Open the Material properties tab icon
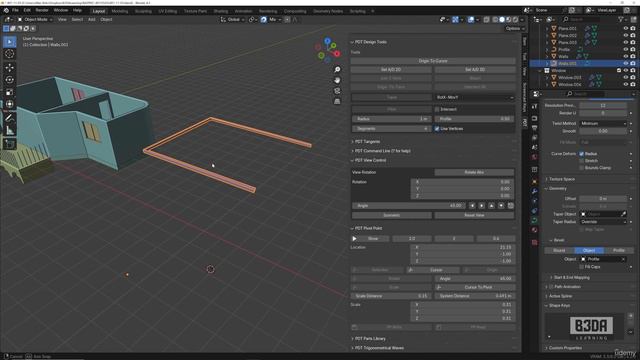The height and width of the screenshot is (360, 640). pos(535,230)
